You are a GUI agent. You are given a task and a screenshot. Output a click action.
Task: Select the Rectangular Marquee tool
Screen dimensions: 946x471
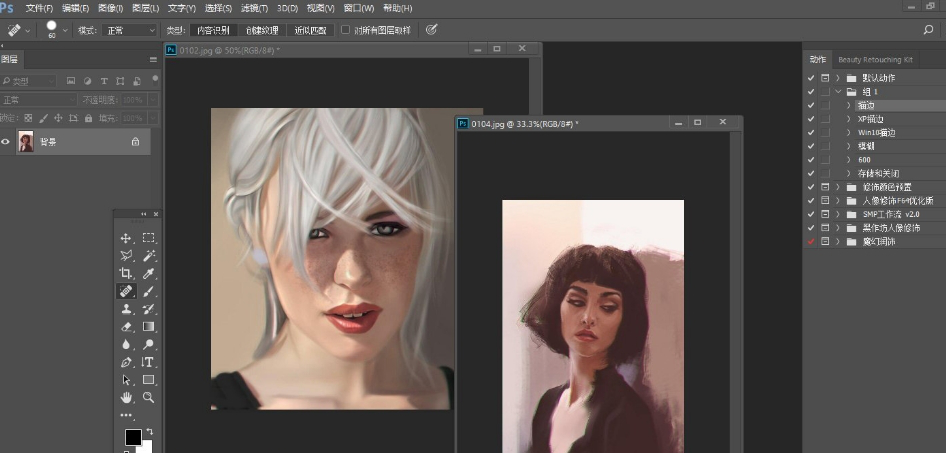click(148, 238)
